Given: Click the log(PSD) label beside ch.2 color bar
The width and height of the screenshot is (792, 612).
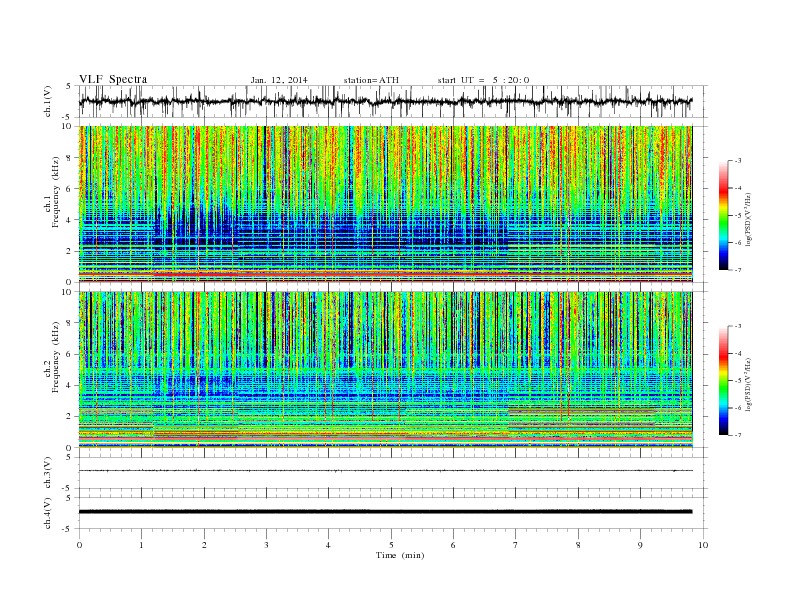Looking at the screenshot, I should pos(750,384).
